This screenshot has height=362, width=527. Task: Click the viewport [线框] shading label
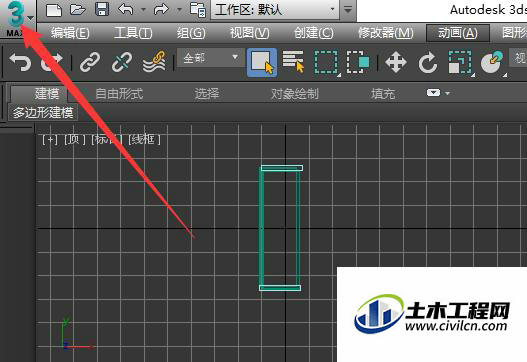pos(145,139)
